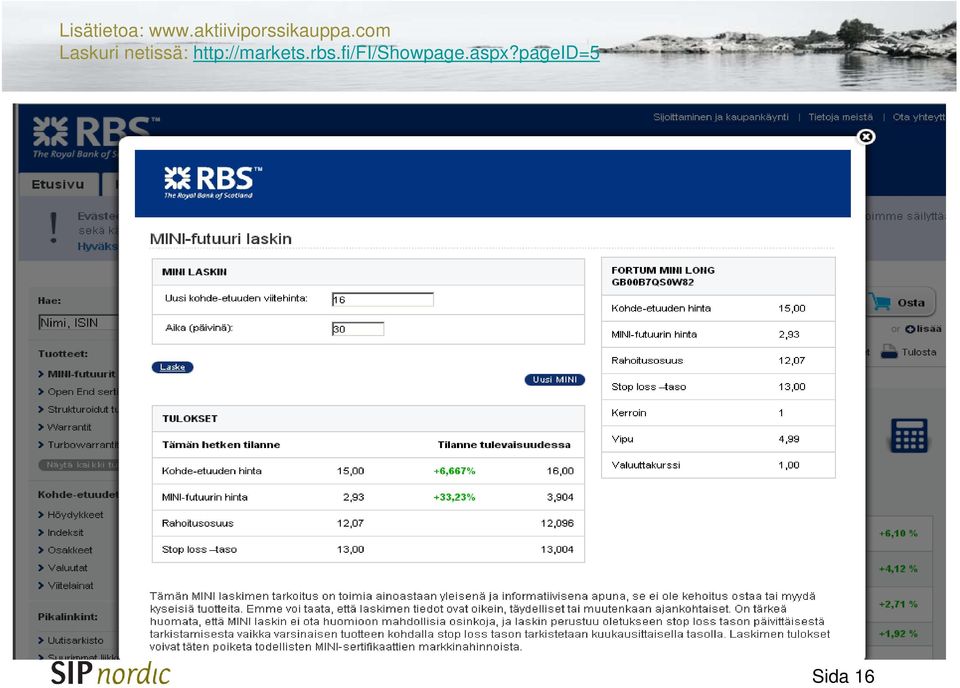Open the Ota yhteyttä menu item
The height and width of the screenshot is (688, 960).
point(919,117)
